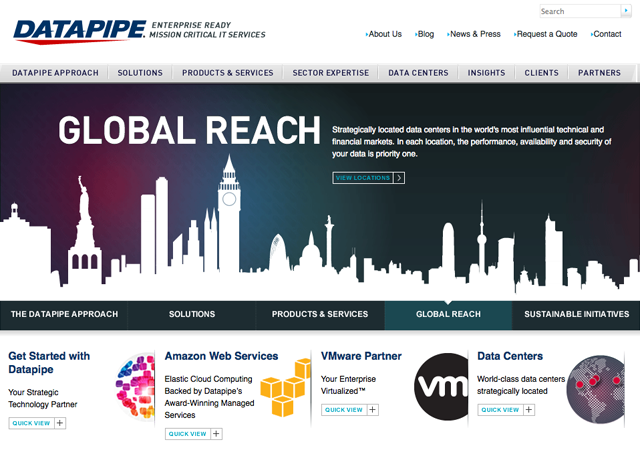The image size is (640, 450).
Task: Open Insights menu item
Action: 487,73
